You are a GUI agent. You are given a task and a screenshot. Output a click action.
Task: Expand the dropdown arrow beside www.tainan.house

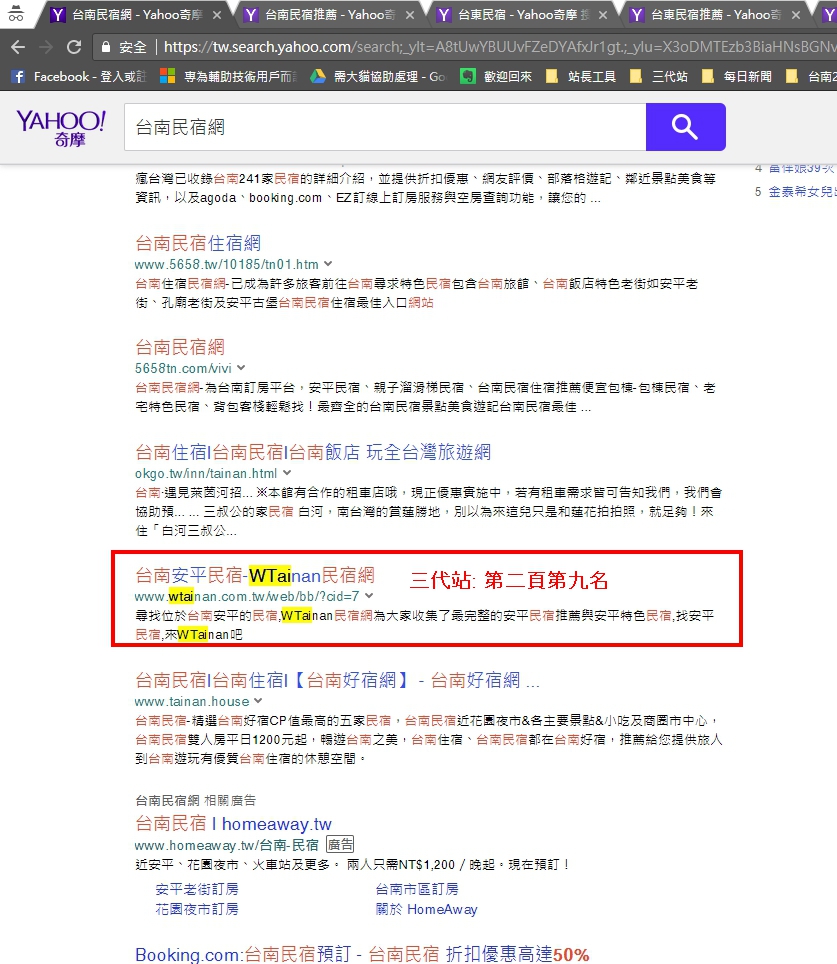[258, 700]
